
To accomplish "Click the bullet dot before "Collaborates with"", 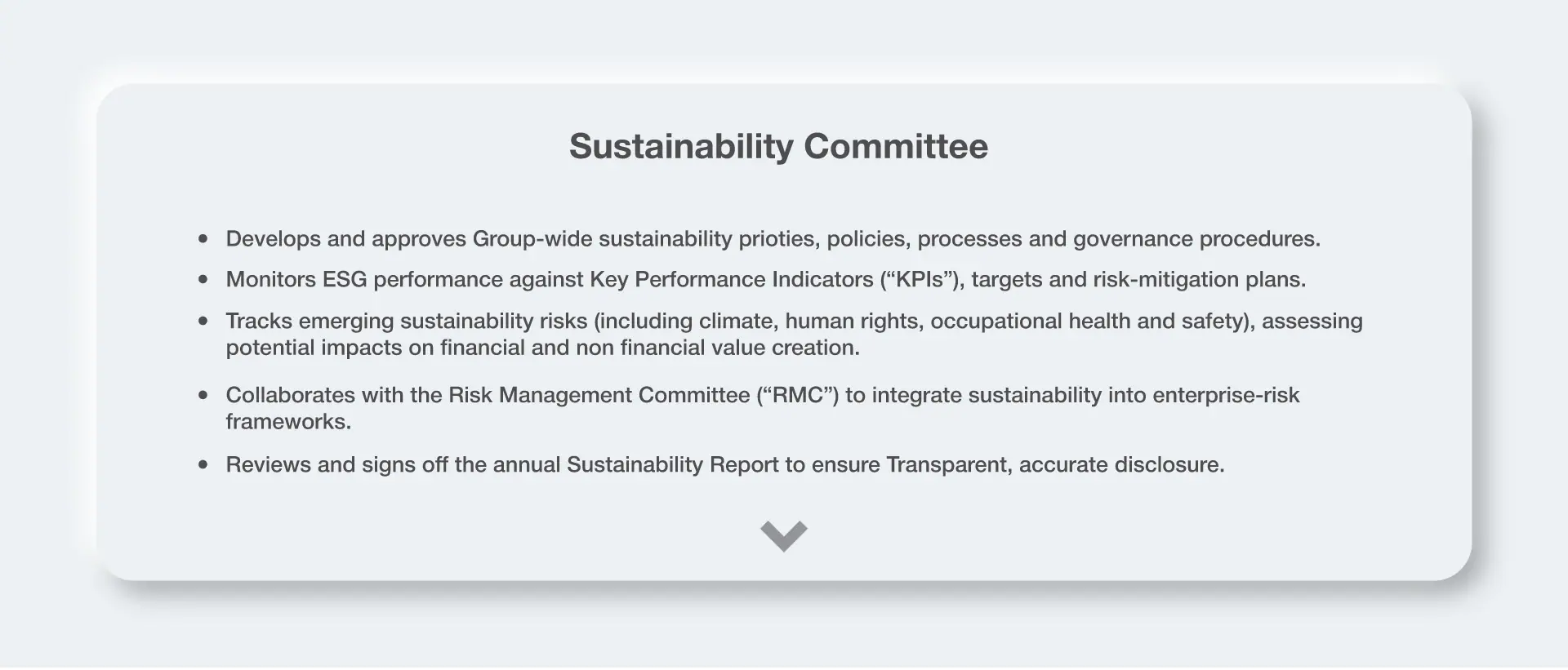I will click(203, 396).
